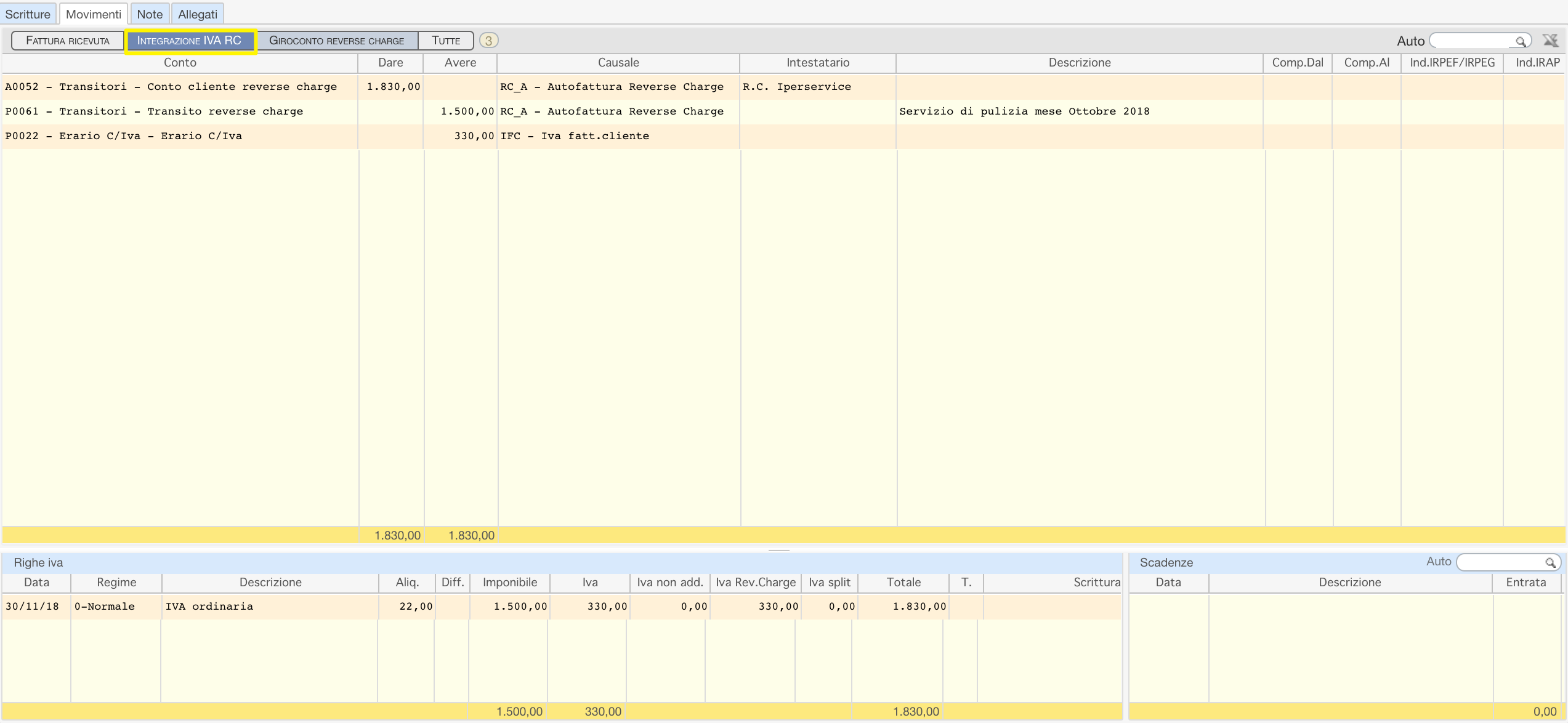Click Avere amount 330,00 in P0022 row

474,136
